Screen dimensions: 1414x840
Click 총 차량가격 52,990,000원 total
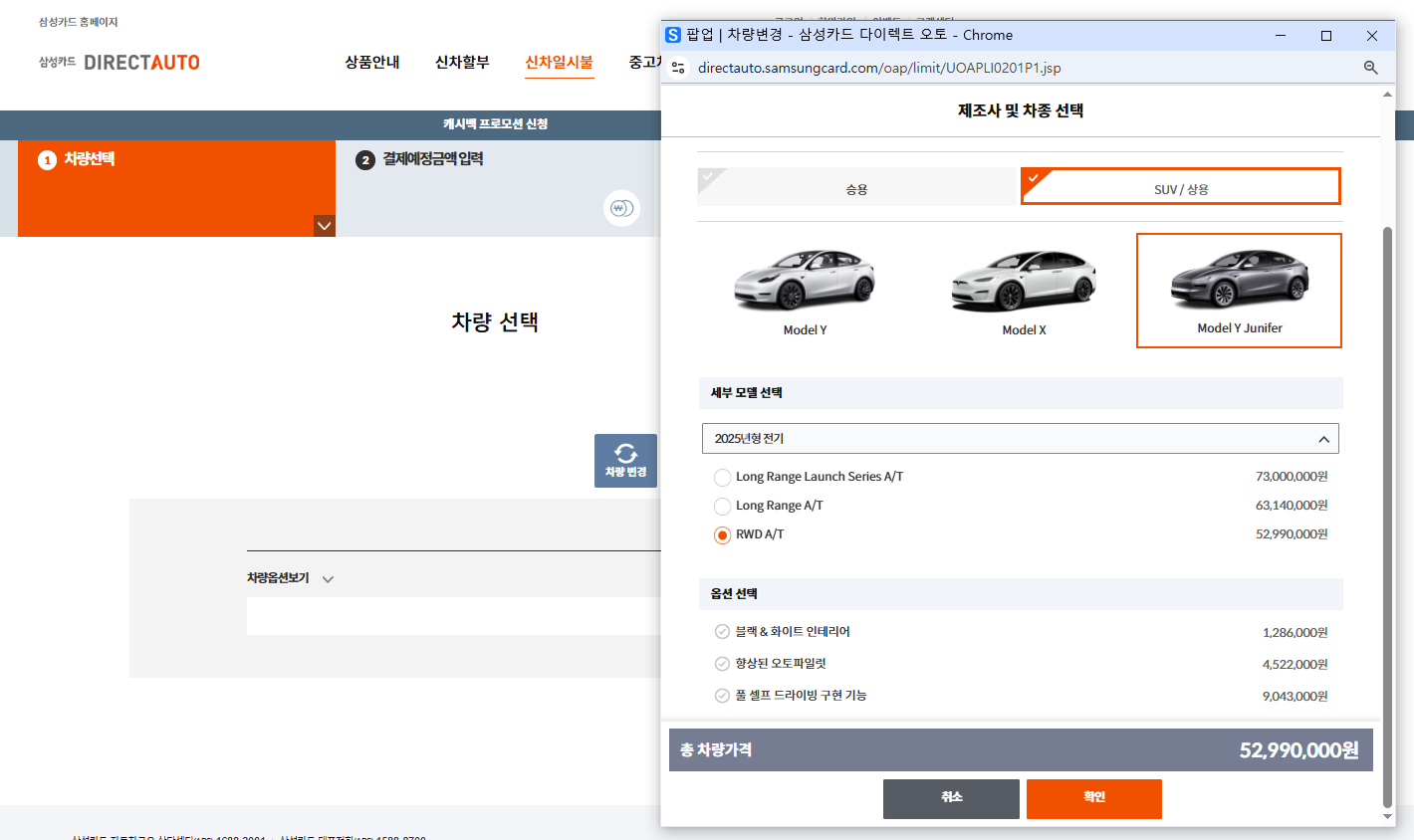pyautogui.click(x=1021, y=749)
